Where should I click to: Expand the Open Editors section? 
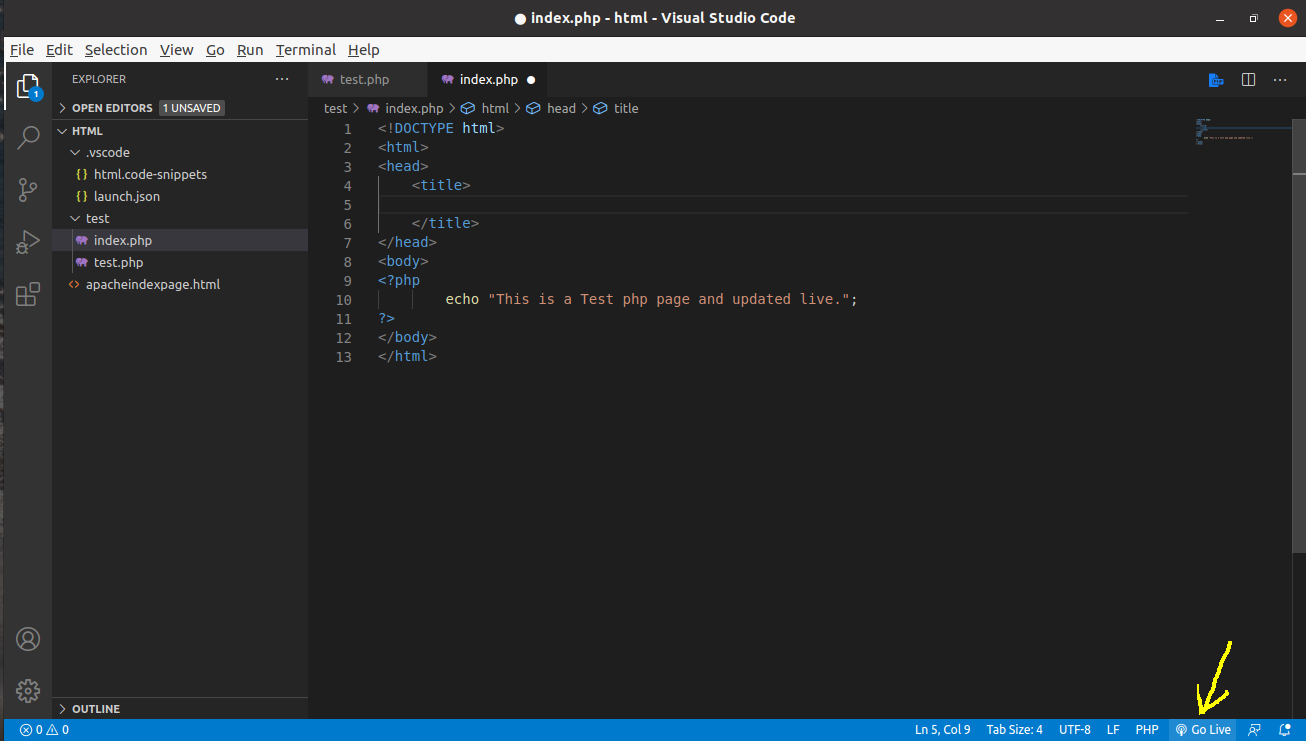(112, 108)
